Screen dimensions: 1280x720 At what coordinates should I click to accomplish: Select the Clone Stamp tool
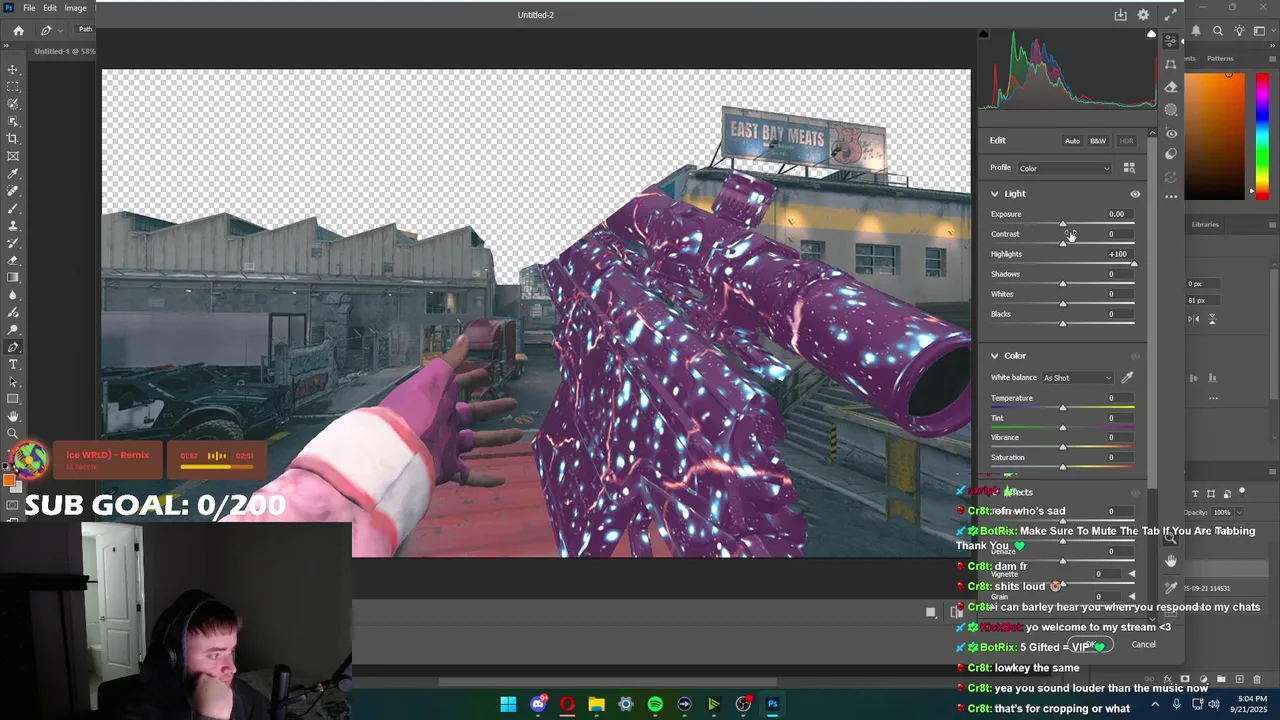(x=13, y=226)
